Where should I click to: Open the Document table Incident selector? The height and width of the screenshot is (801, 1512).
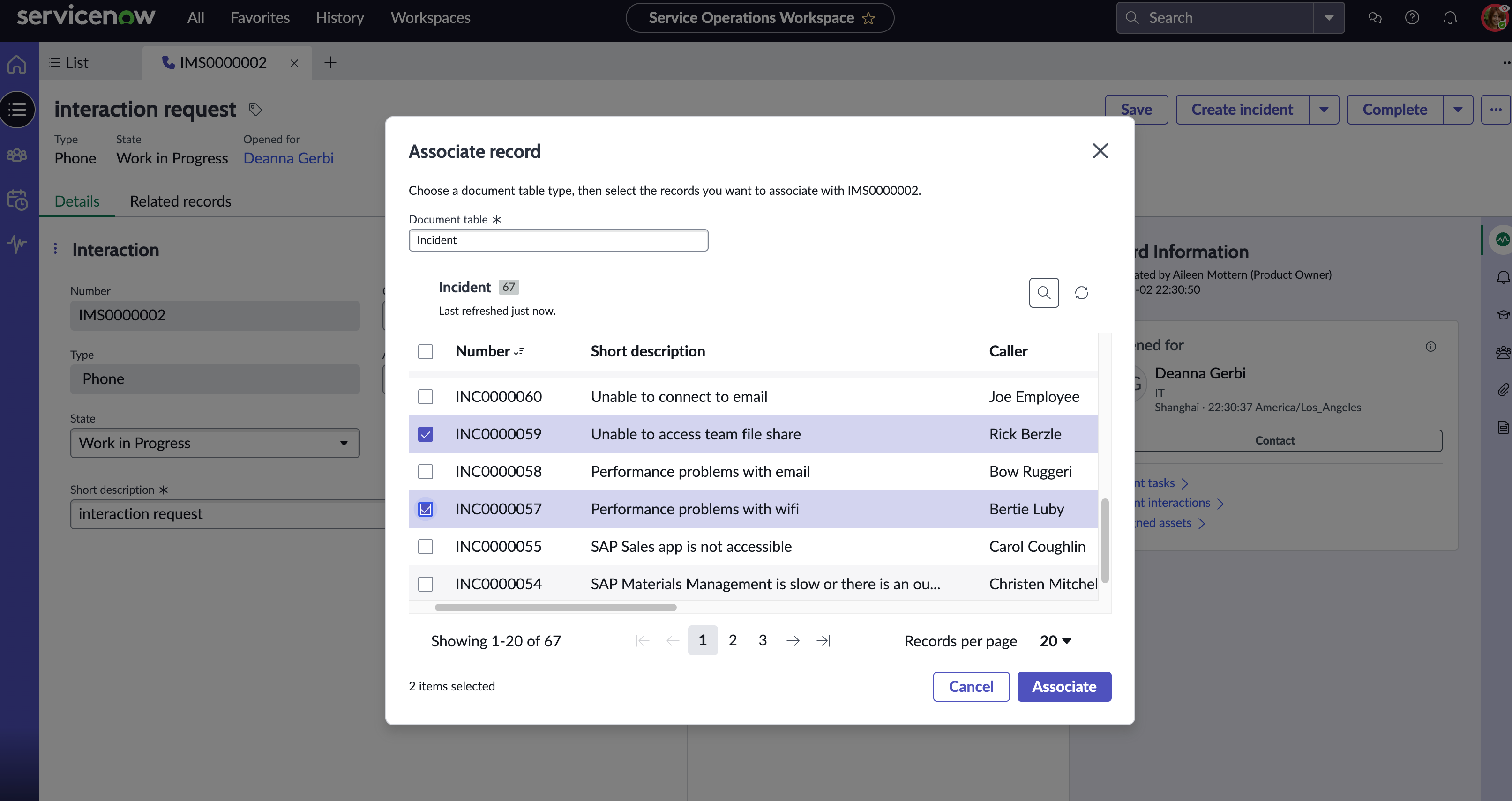click(x=558, y=240)
